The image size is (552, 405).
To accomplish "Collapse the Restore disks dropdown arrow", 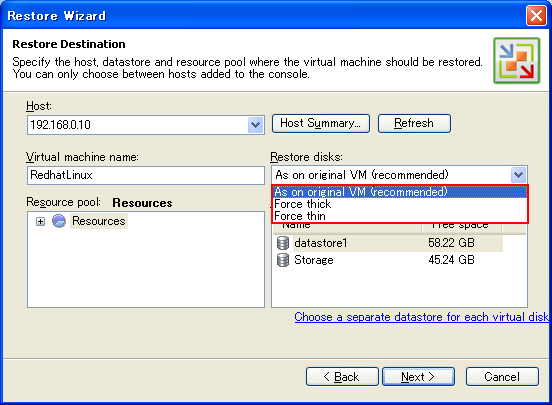I will click(x=518, y=175).
